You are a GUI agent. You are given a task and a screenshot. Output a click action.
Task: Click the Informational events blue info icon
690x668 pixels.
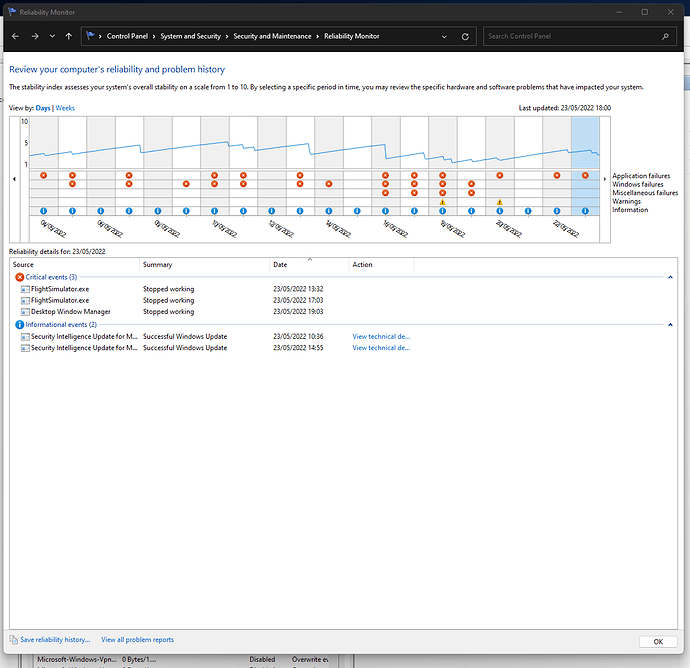click(19, 325)
